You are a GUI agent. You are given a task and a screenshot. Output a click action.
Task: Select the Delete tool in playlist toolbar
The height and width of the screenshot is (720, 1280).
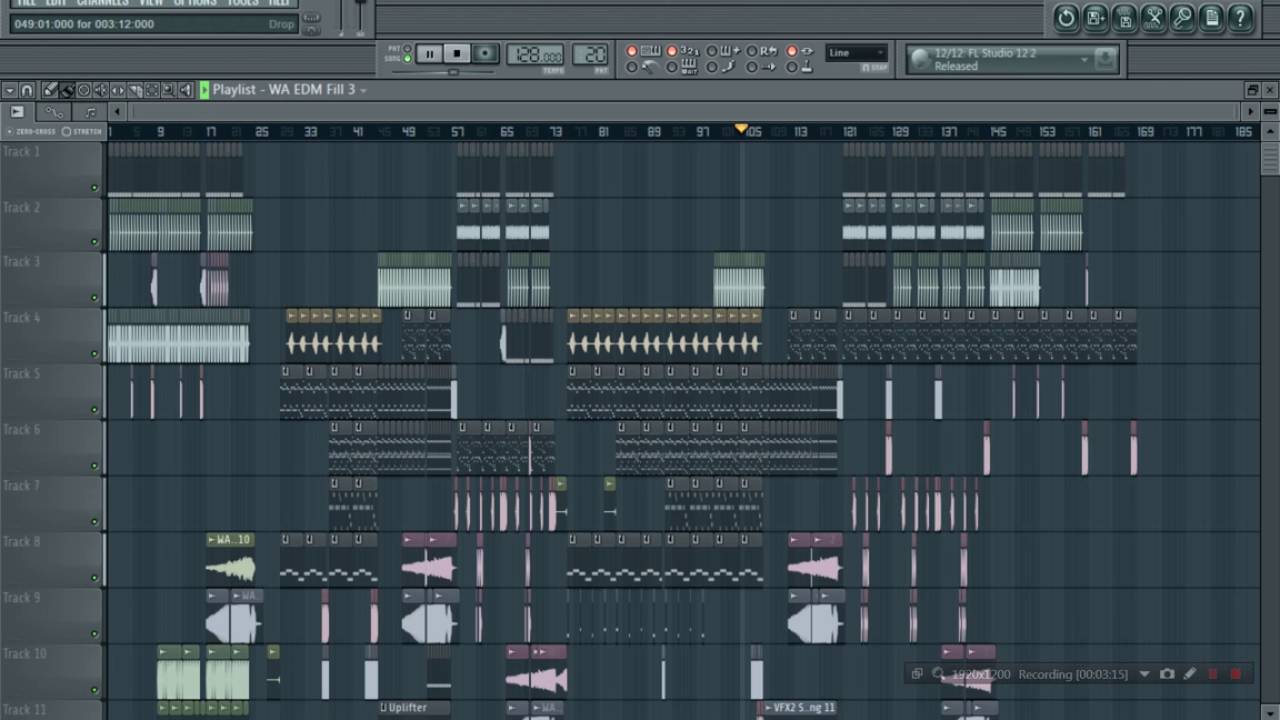[84, 90]
